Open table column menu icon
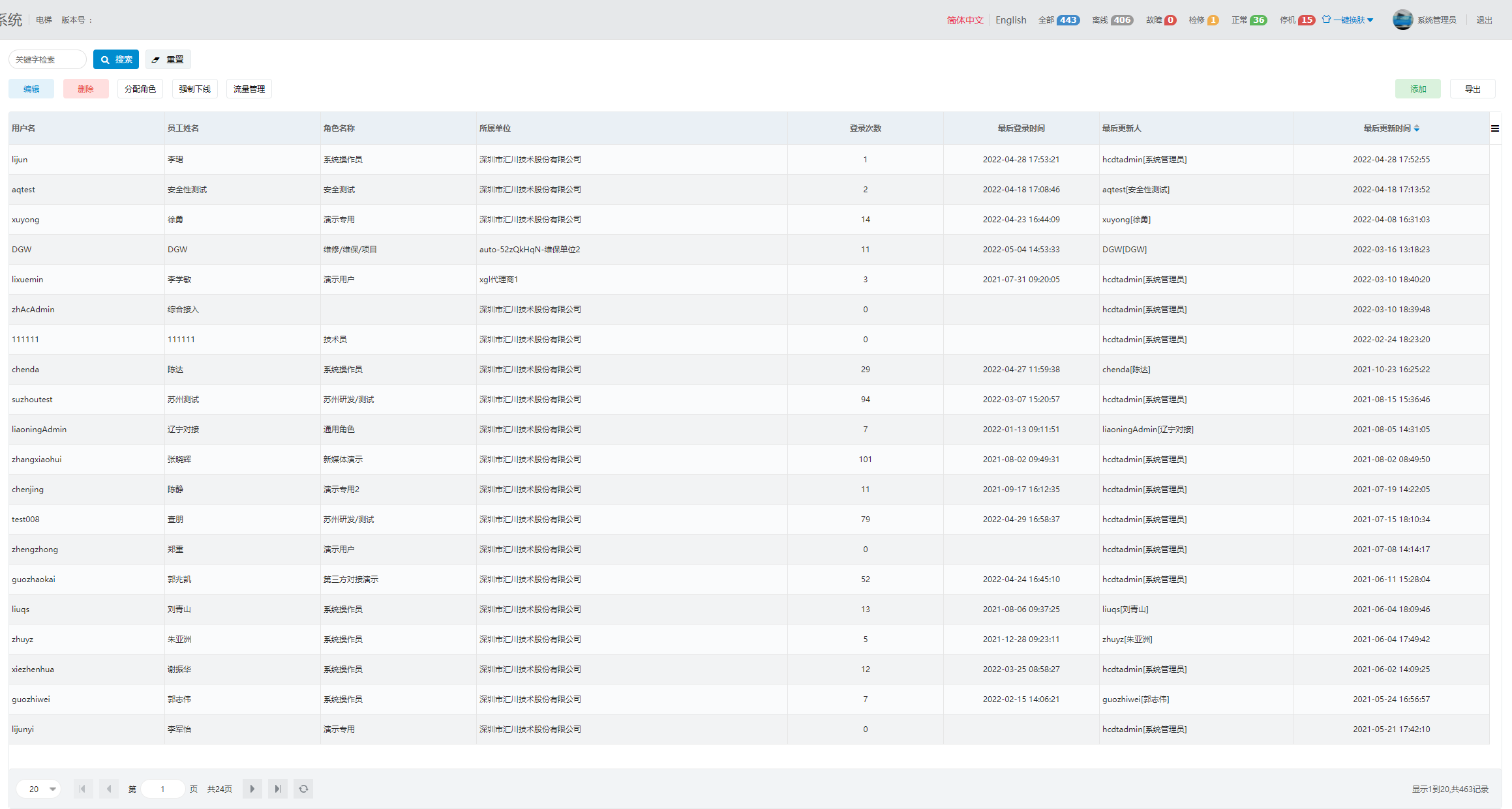Viewport: 1512px width, 809px height. coord(1495,128)
